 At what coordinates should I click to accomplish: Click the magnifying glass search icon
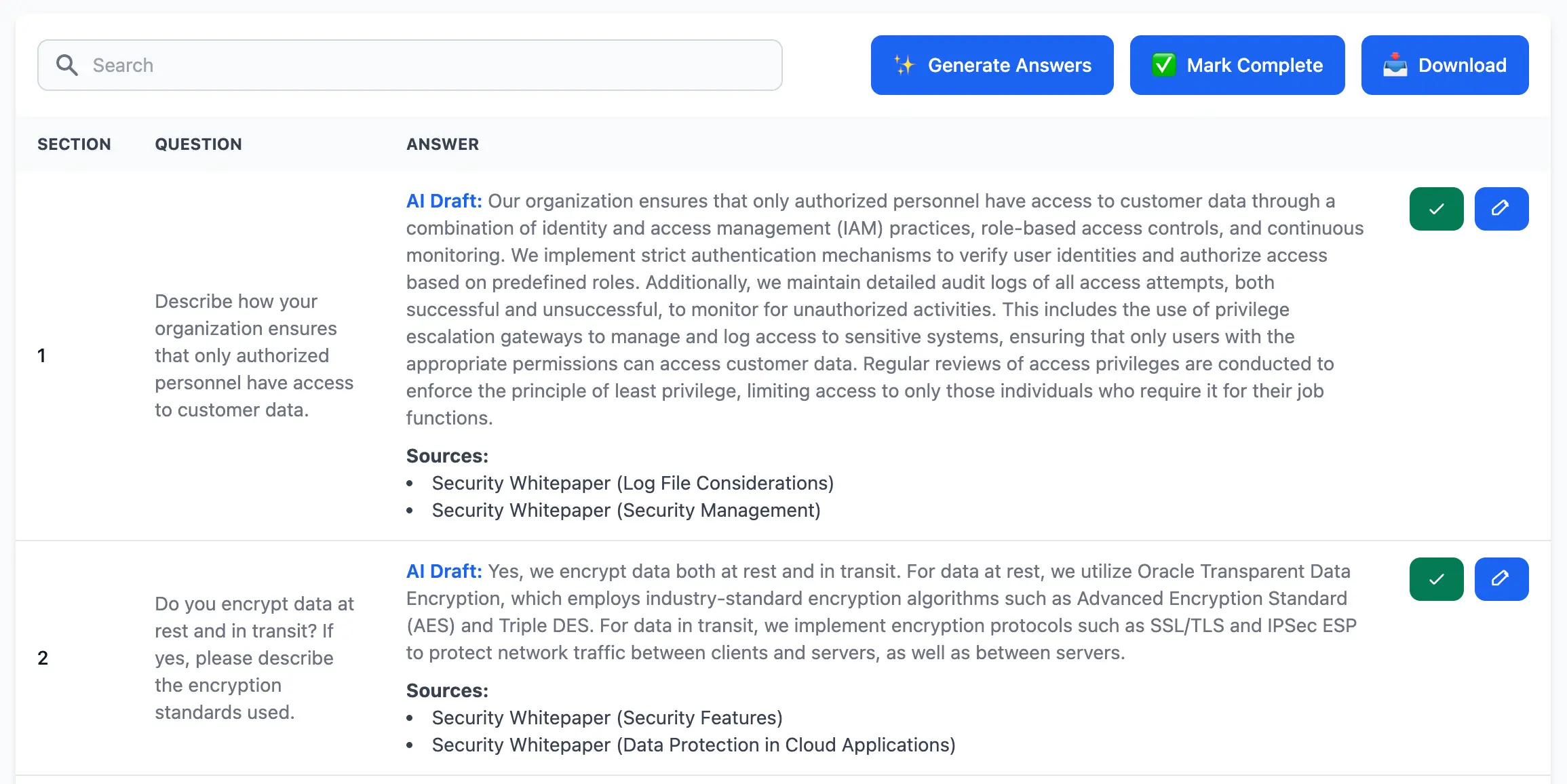[67, 64]
